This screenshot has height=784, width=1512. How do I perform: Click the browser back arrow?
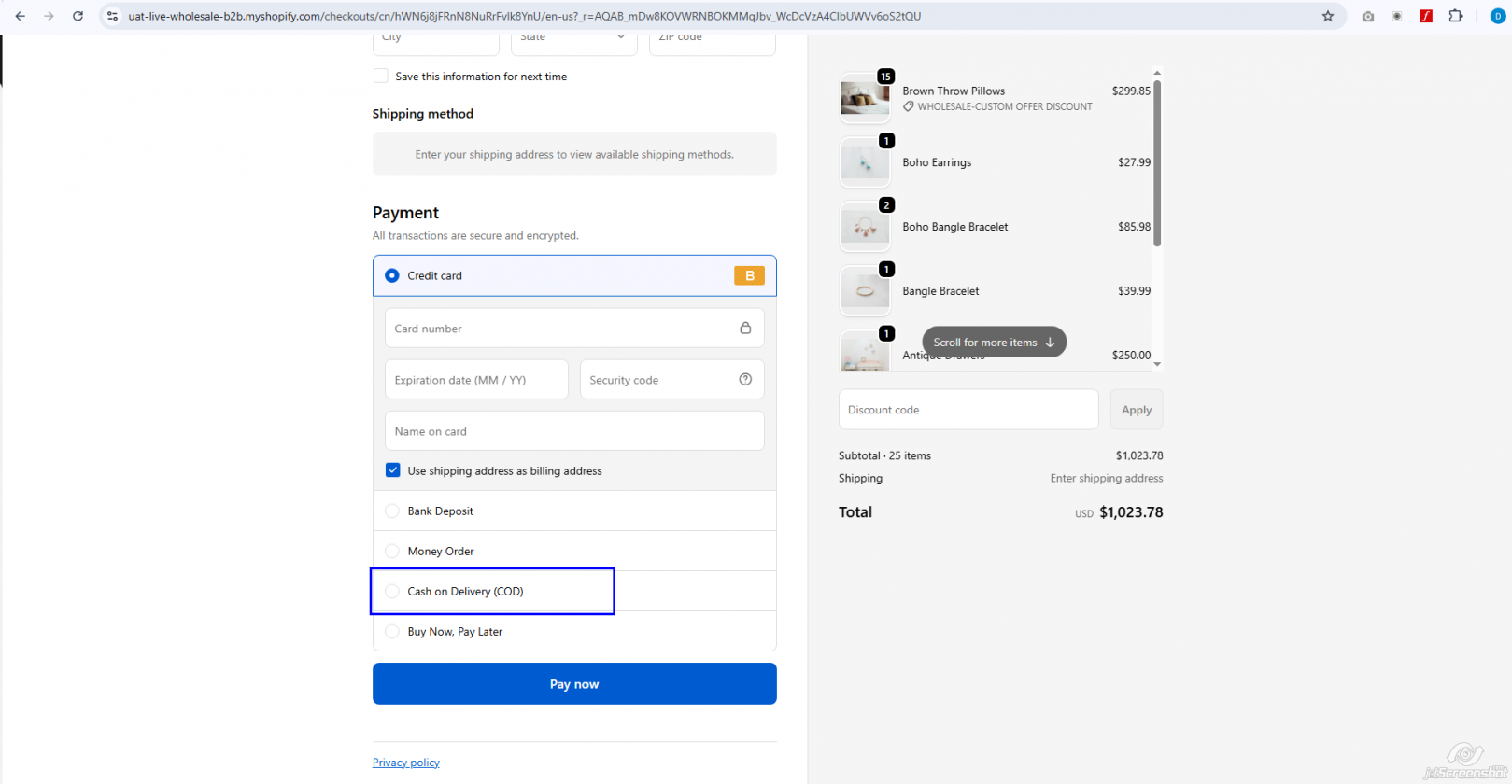(x=20, y=16)
